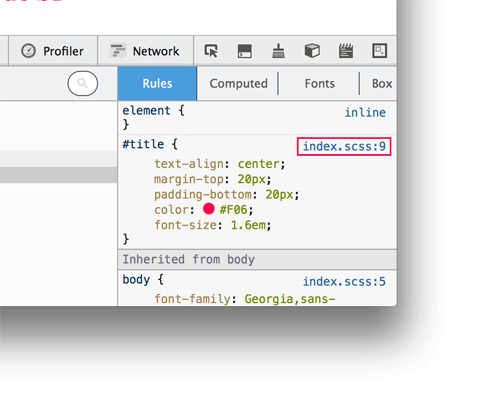Open the Fonts tab
The width and height of the screenshot is (500, 396).
[x=319, y=83]
